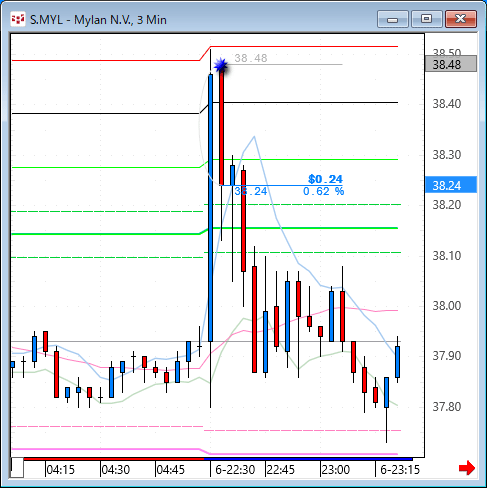Viewport: 487px width, 488px height.
Task: Click the 38.10 price scale label
Action: pyautogui.click(x=447, y=256)
